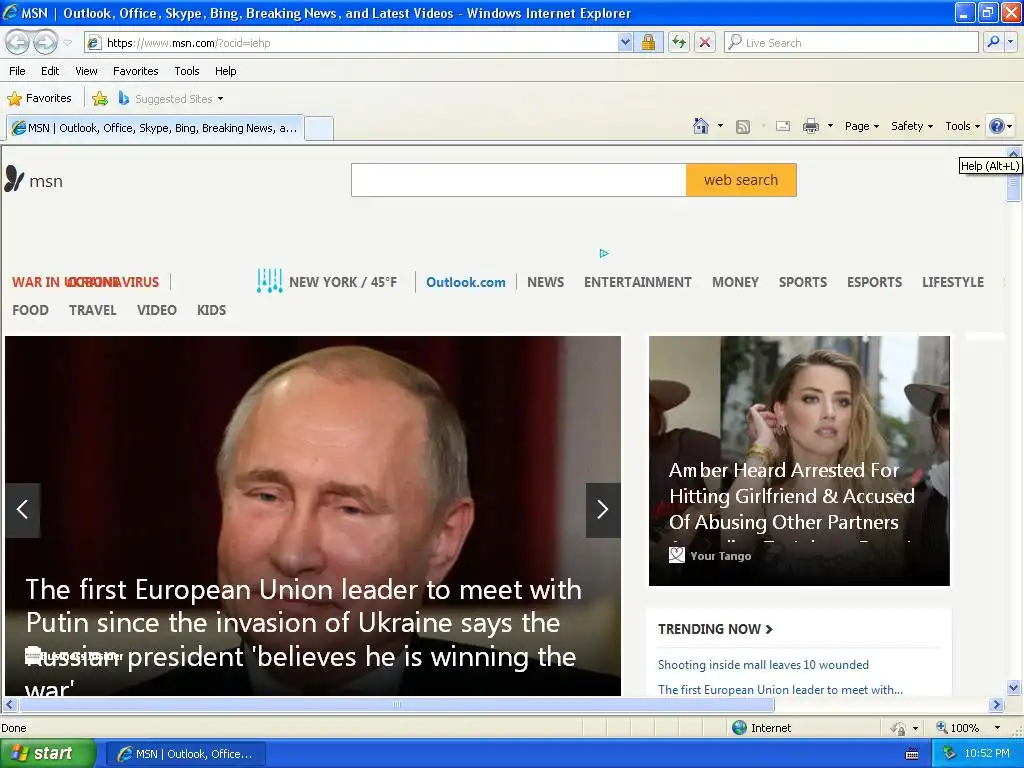Expand the address bar history dropdown
This screenshot has width=1024, height=768.
625,43
